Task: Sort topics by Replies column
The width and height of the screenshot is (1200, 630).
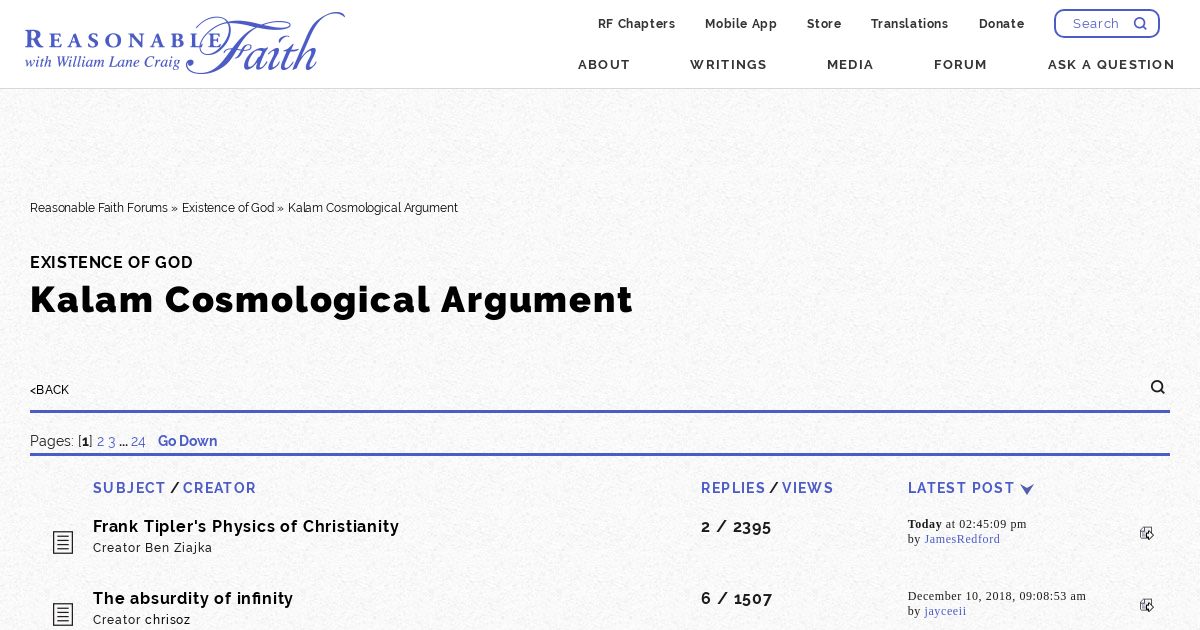Action: (733, 488)
